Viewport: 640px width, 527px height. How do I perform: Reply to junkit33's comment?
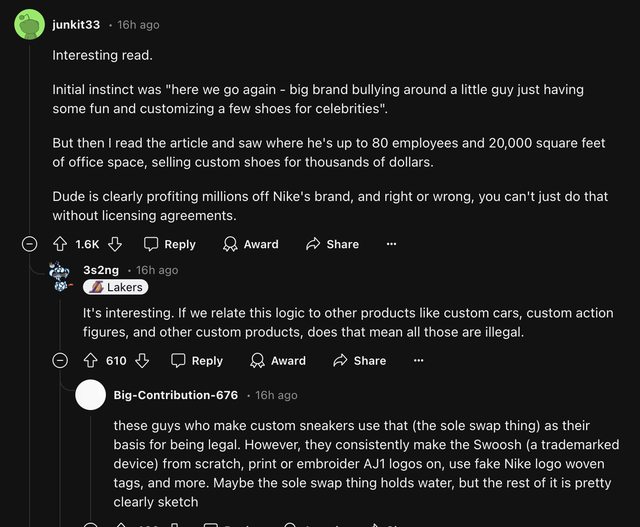169,244
